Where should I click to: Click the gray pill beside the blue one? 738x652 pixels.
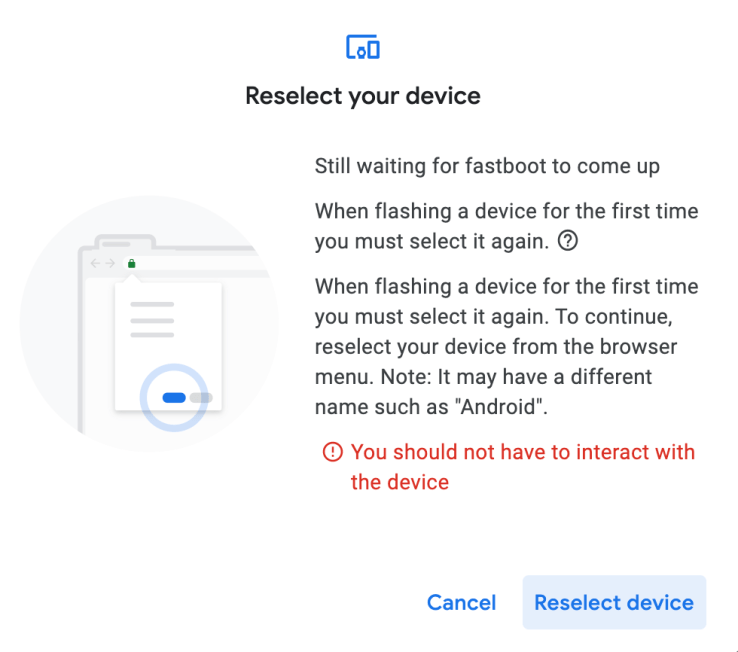pos(201,398)
